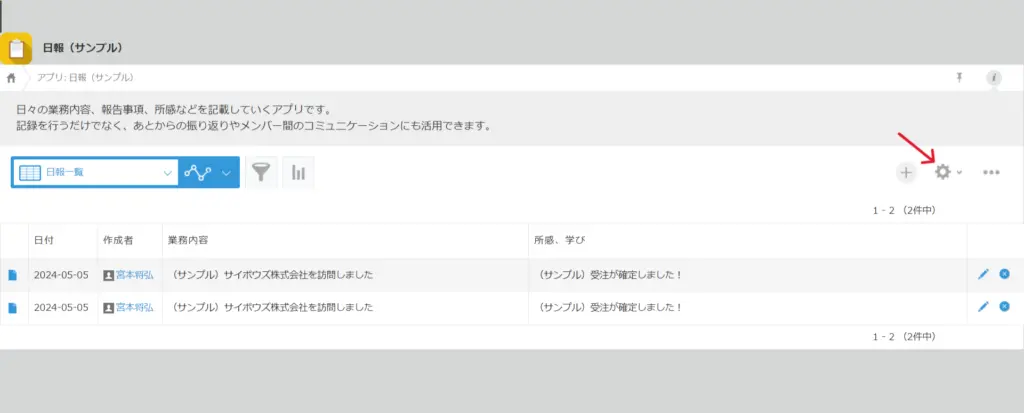Click the 作成者 column header
Viewport: 1024px width, 413px height.
(x=117, y=241)
